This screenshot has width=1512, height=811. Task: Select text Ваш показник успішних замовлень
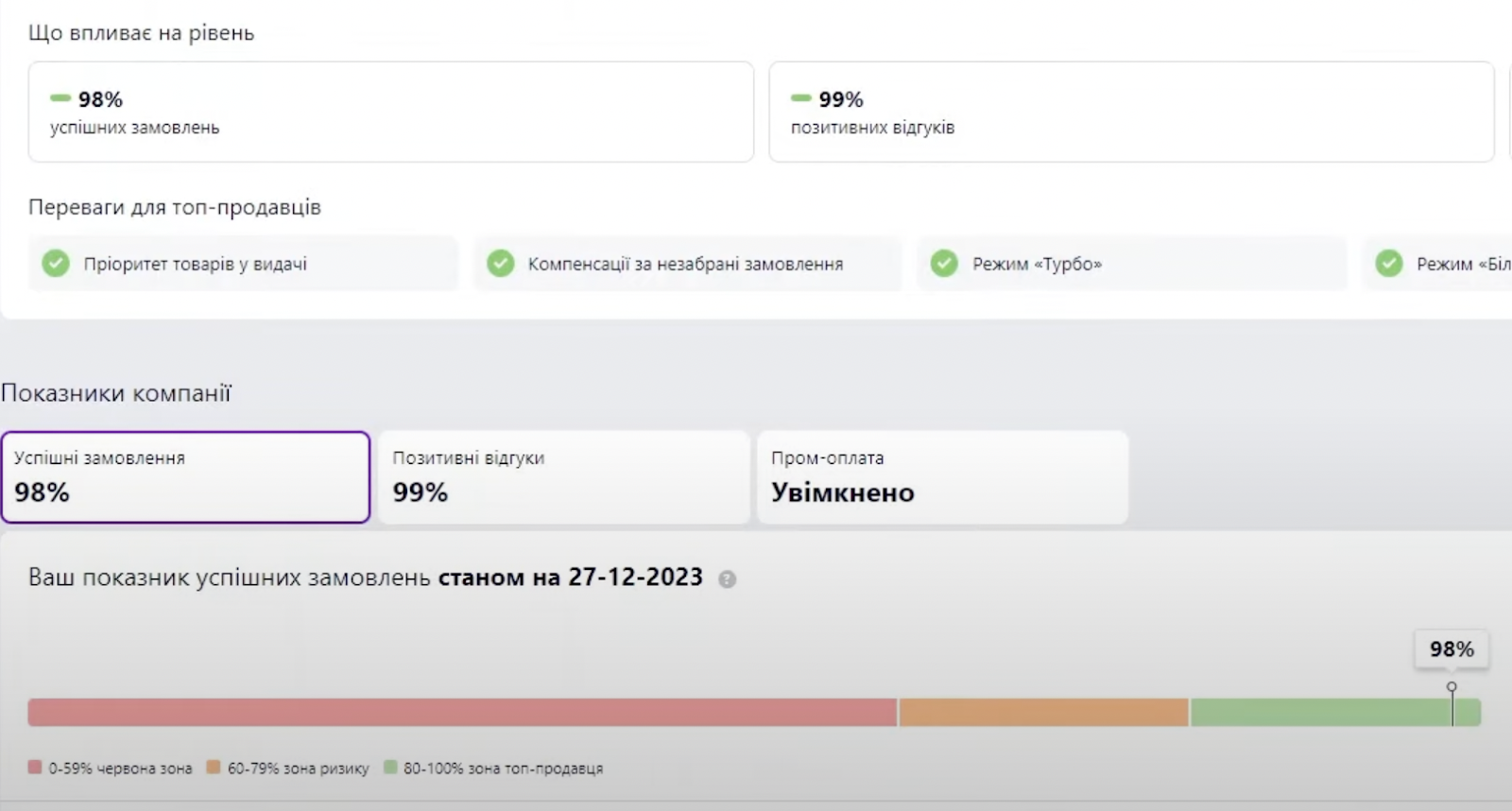230,578
